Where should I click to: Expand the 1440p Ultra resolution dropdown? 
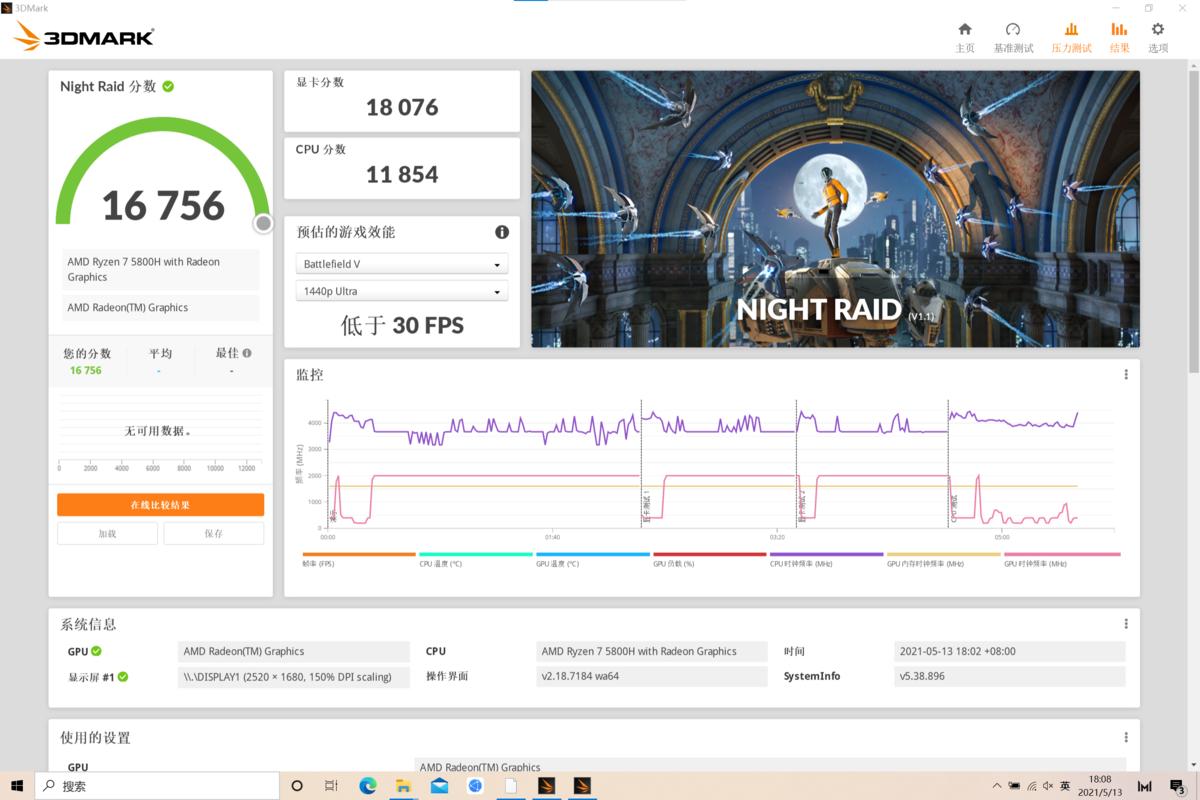[x=402, y=292]
